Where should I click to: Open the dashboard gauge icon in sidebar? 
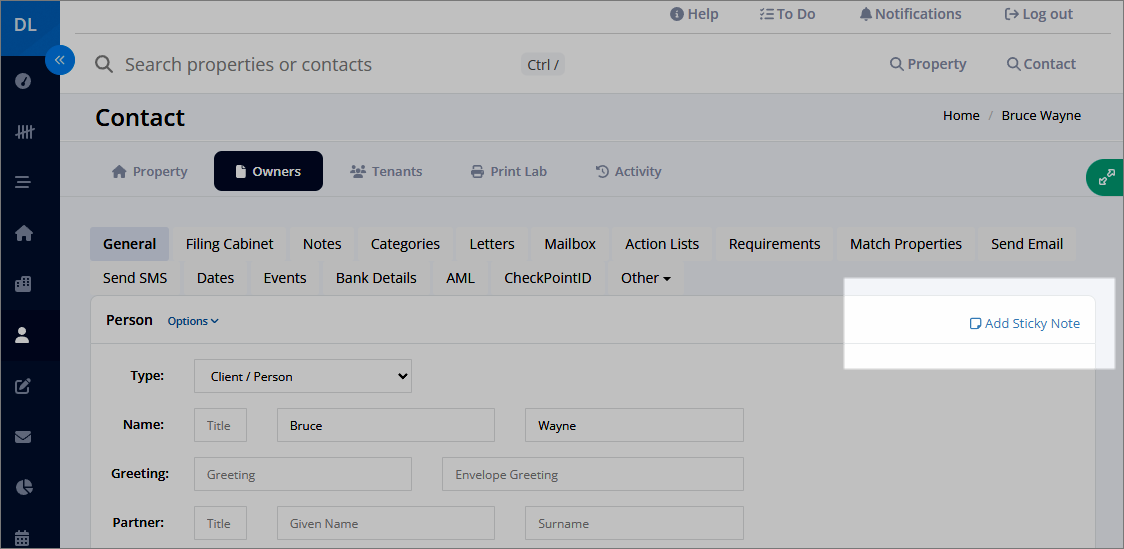(x=23, y=81)
